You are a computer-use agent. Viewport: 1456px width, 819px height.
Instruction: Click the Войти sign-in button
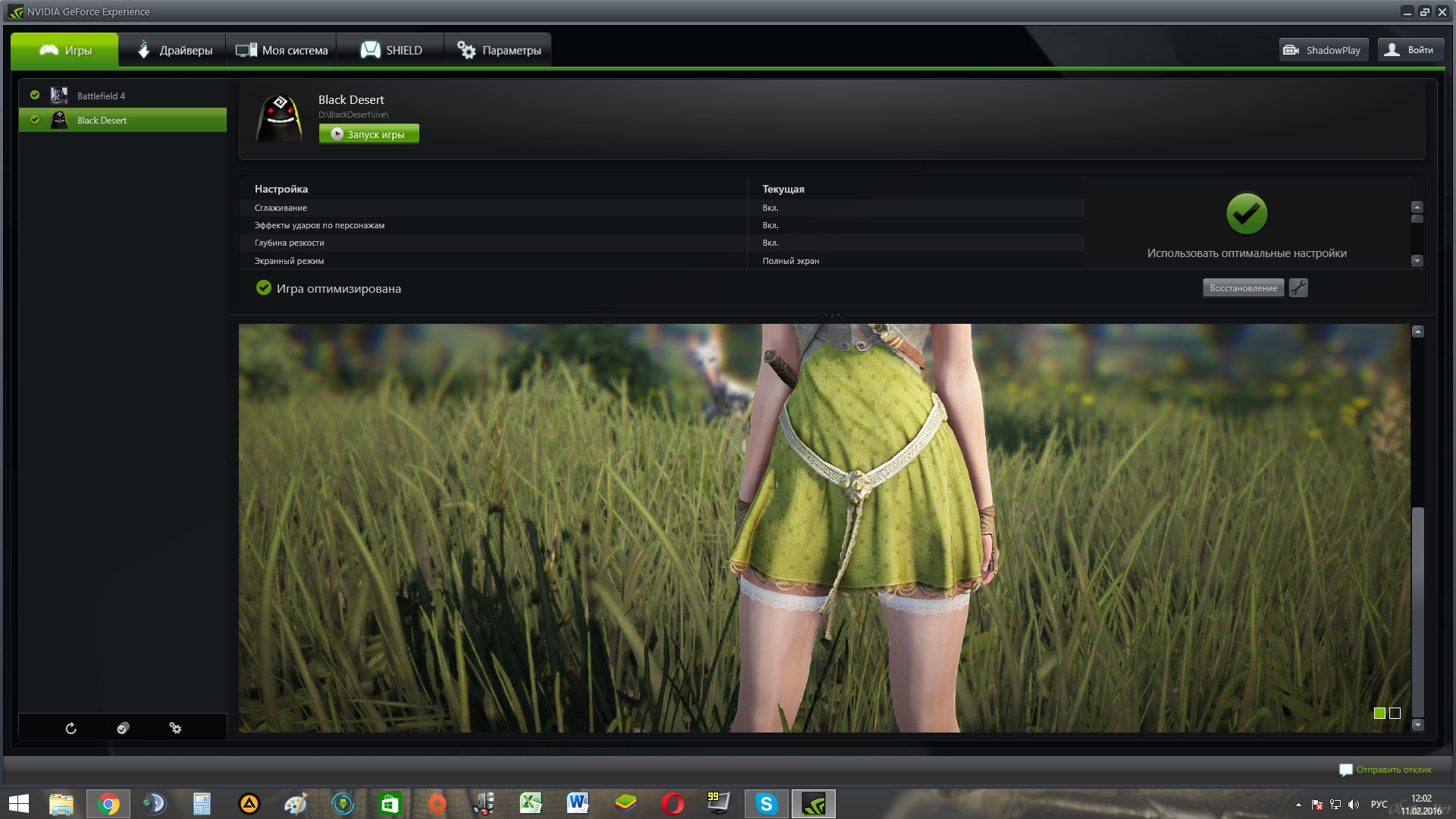pyautogui.click(x=1410, y=50)
